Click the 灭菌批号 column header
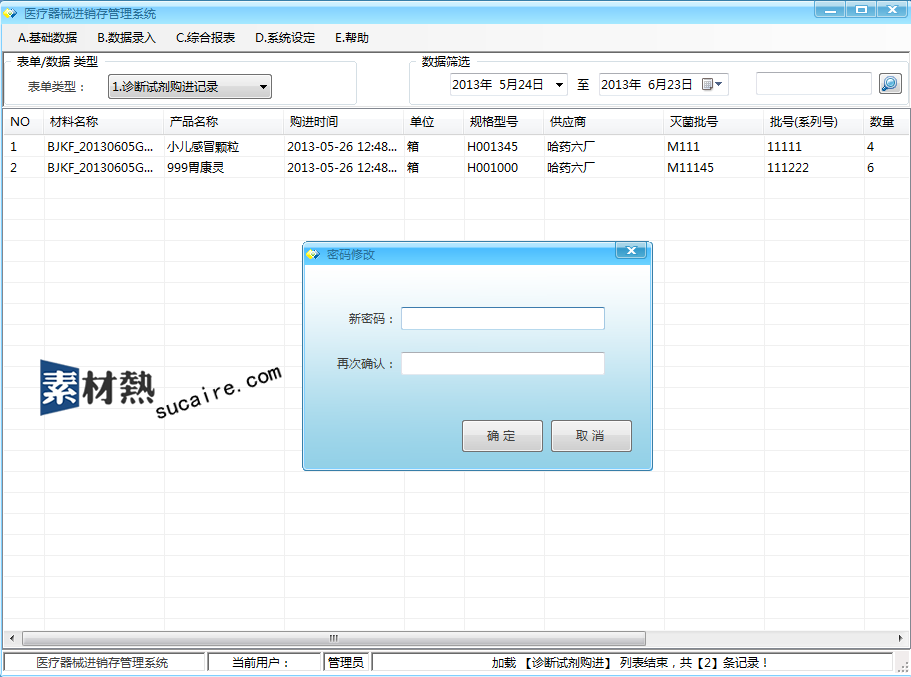This screenshot has width=911, height=677. 714,122
